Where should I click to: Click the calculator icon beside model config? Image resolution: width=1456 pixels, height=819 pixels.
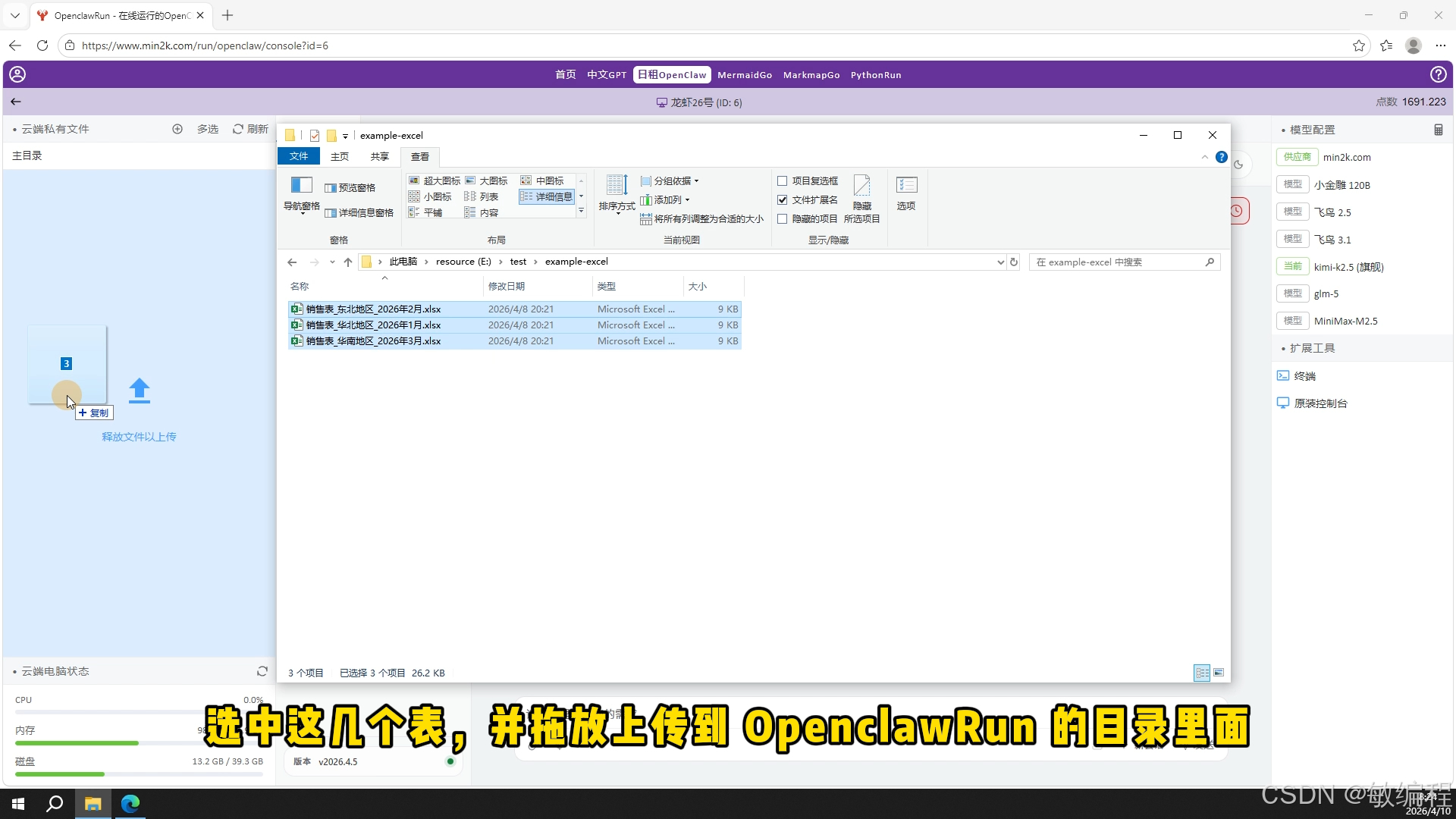pyautogui.click(x=1439, y=130)
